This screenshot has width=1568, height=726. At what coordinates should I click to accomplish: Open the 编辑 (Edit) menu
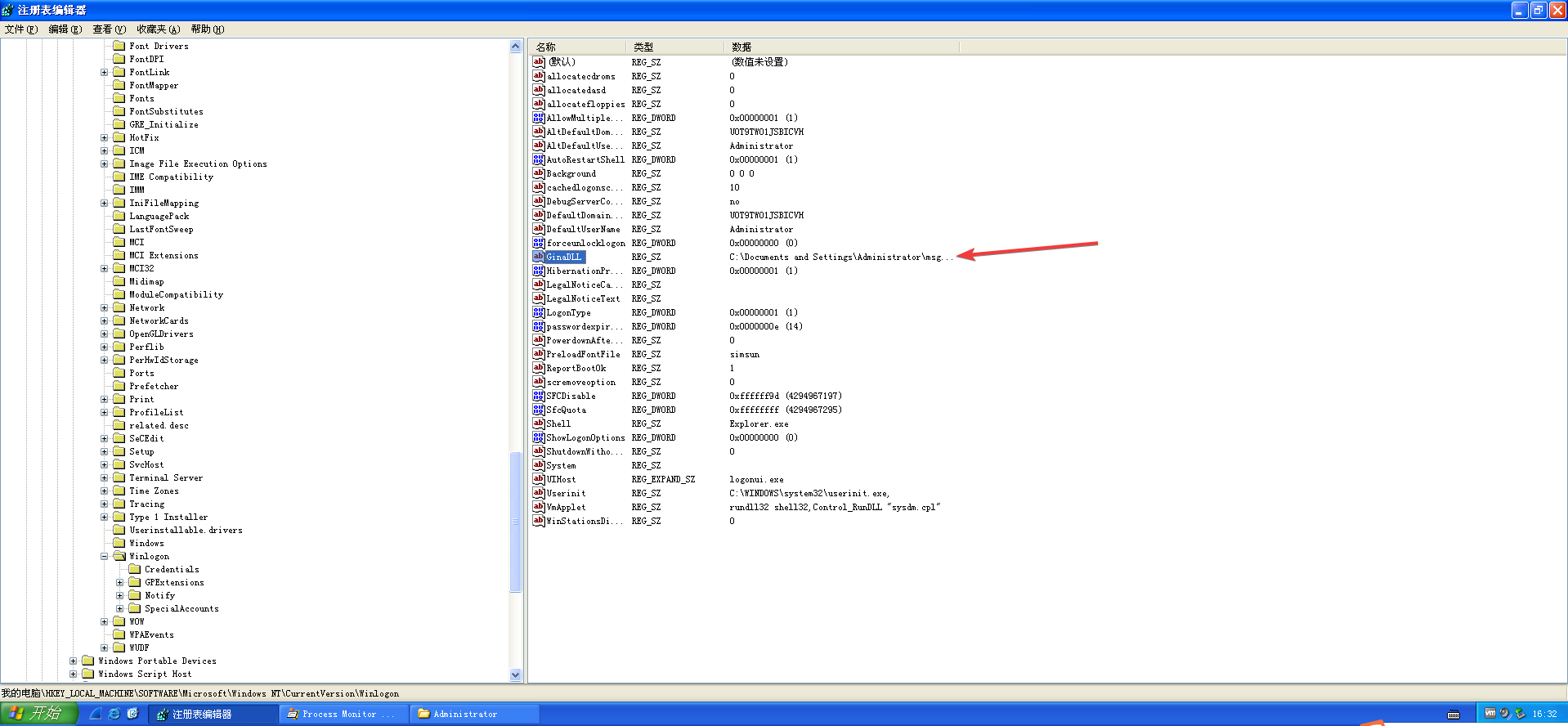pyautogui.click(x=65, y=29)
